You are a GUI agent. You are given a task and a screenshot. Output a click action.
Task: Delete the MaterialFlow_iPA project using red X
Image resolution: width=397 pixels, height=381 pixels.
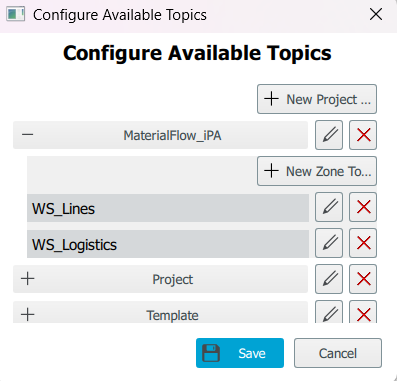tap(363, 135)
